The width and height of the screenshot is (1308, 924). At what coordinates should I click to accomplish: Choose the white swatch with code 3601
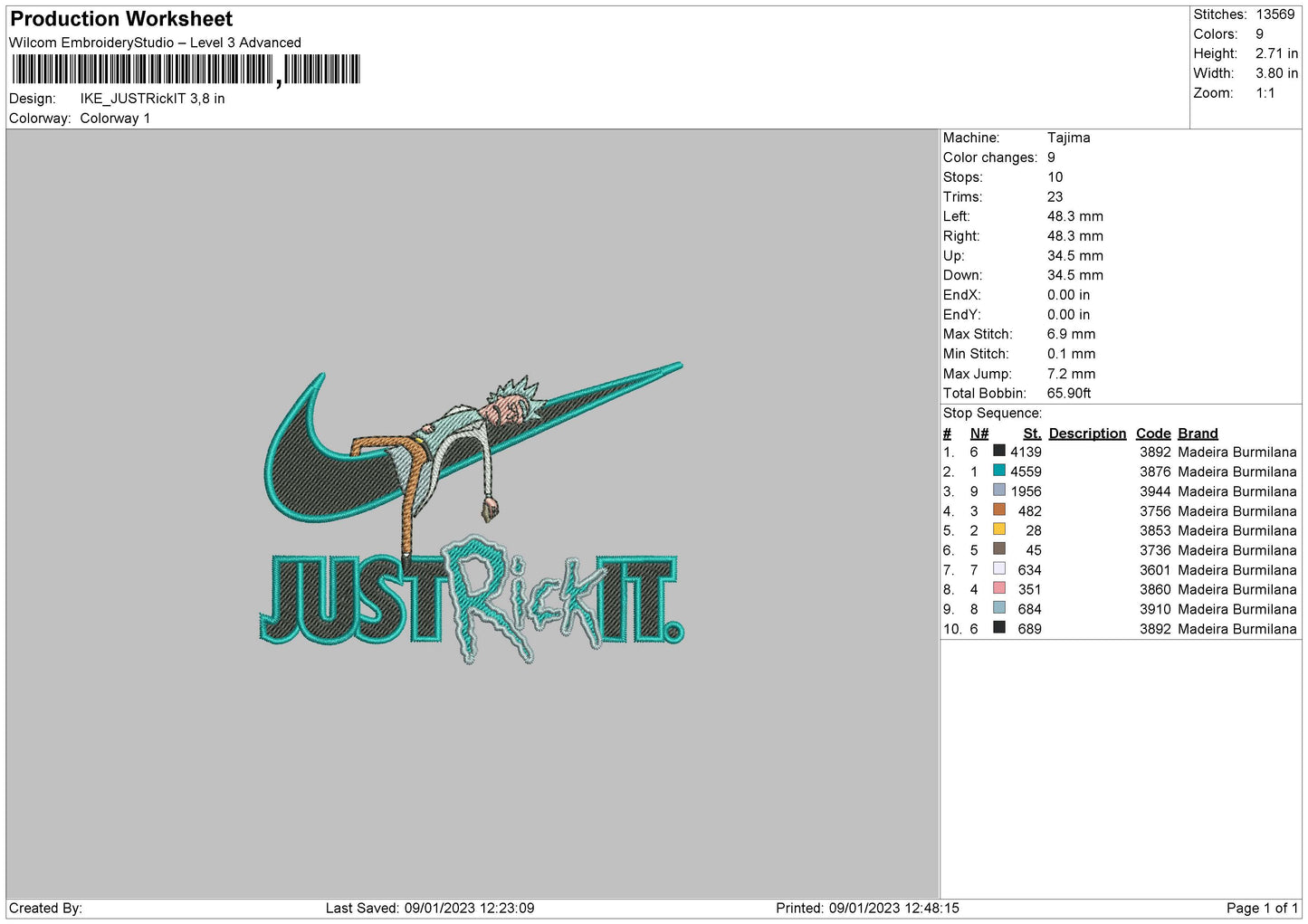point(998,568)
